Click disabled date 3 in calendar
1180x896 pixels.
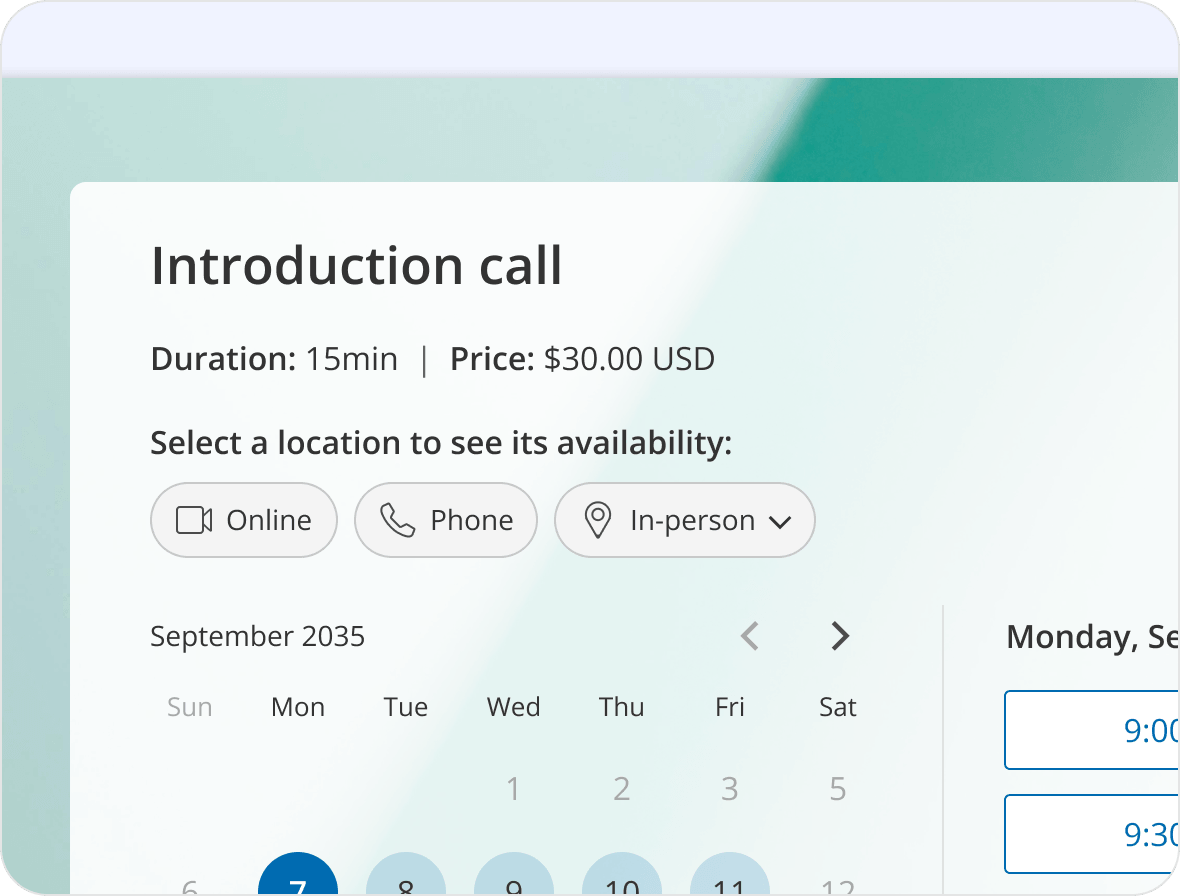730,789
